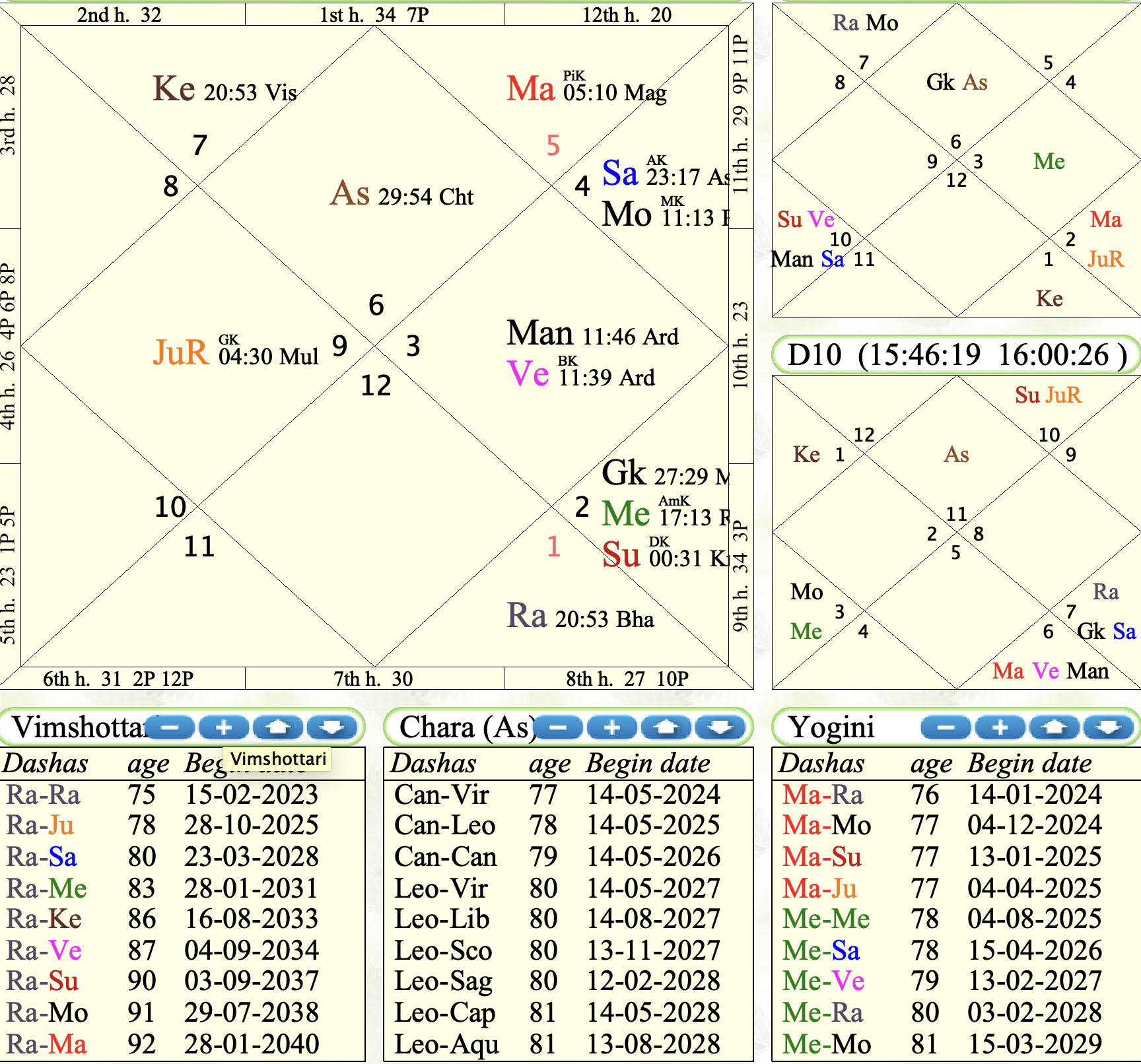1141x1064 pixels.
Task: Click the minus button in Yogini panel
Action: pyautogui.click(x=946, y=727)
